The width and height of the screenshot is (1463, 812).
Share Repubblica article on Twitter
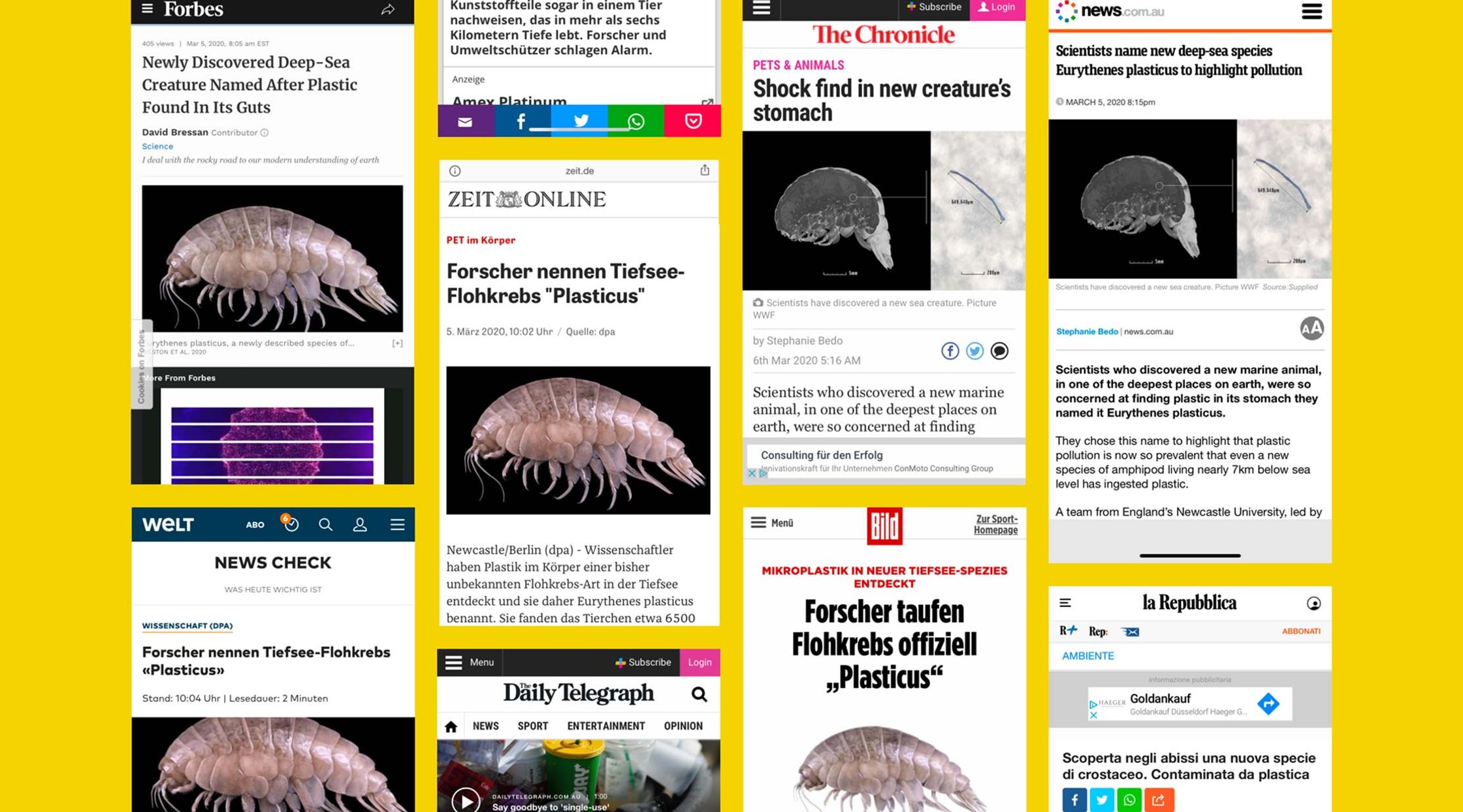[1102, 800]
